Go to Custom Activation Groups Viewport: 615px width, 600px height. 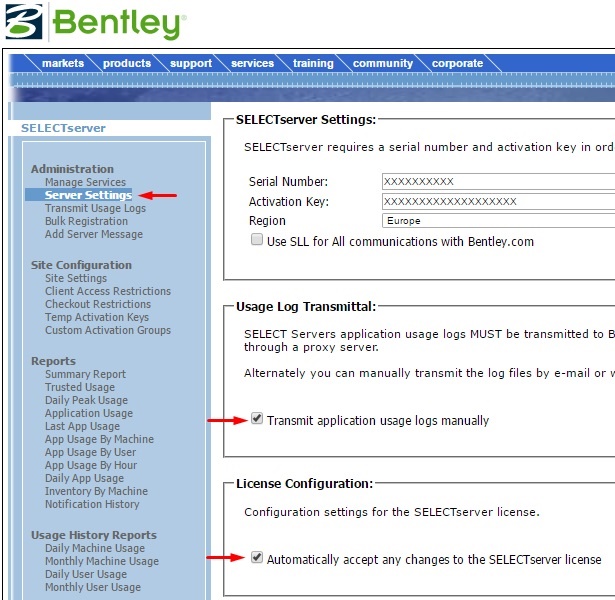point(108,330)
